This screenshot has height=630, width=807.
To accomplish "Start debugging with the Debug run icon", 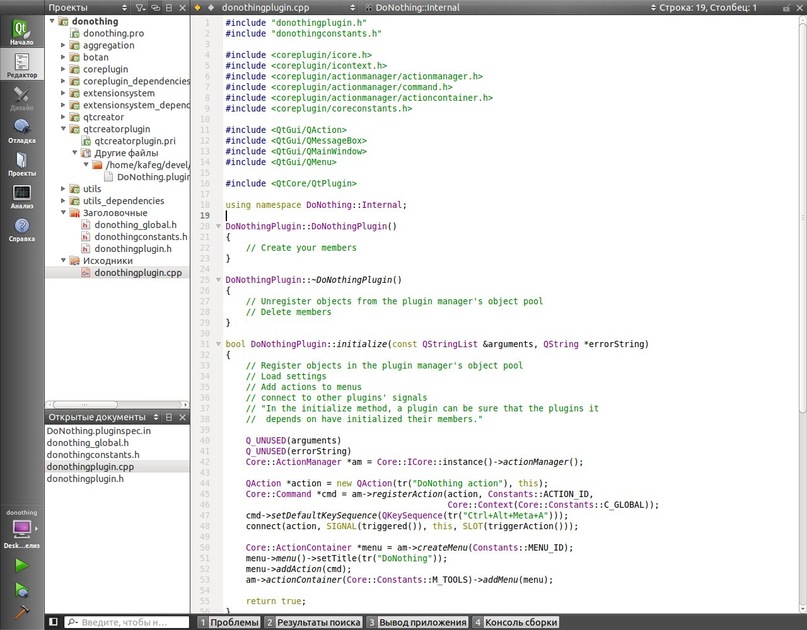I will coord(21,590).
